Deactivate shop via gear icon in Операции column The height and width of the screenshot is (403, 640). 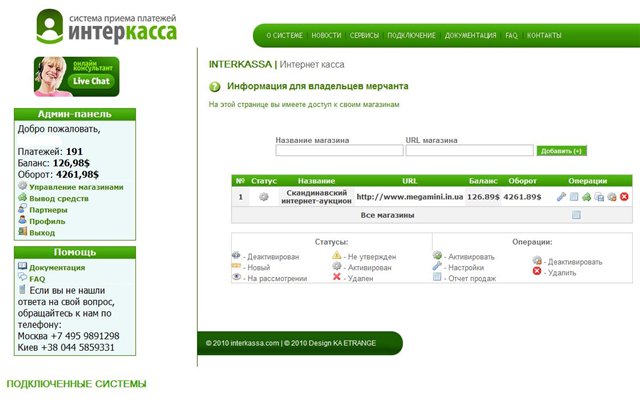[x=611, y=197]
